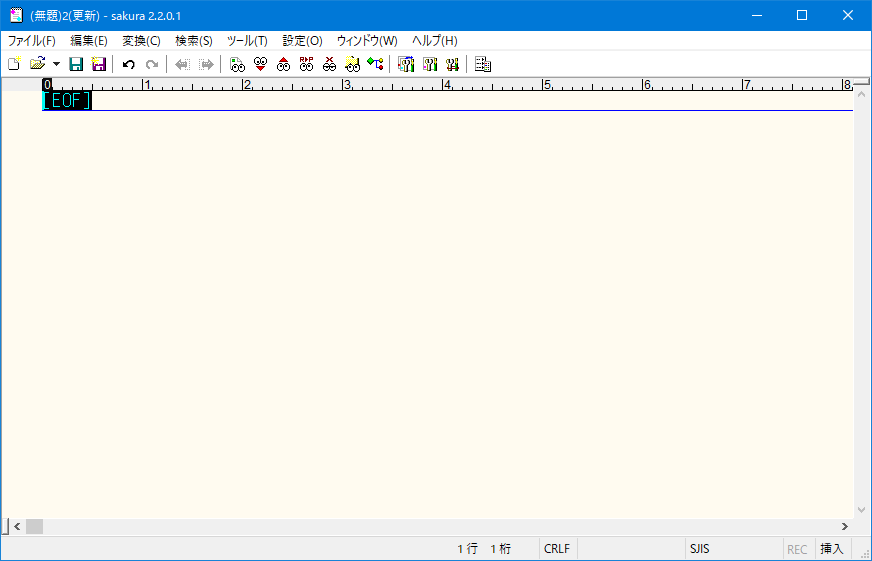Undo the last edit
Image resolution: width=872 pixels, height=561 pixels.
tap(129, 64)
